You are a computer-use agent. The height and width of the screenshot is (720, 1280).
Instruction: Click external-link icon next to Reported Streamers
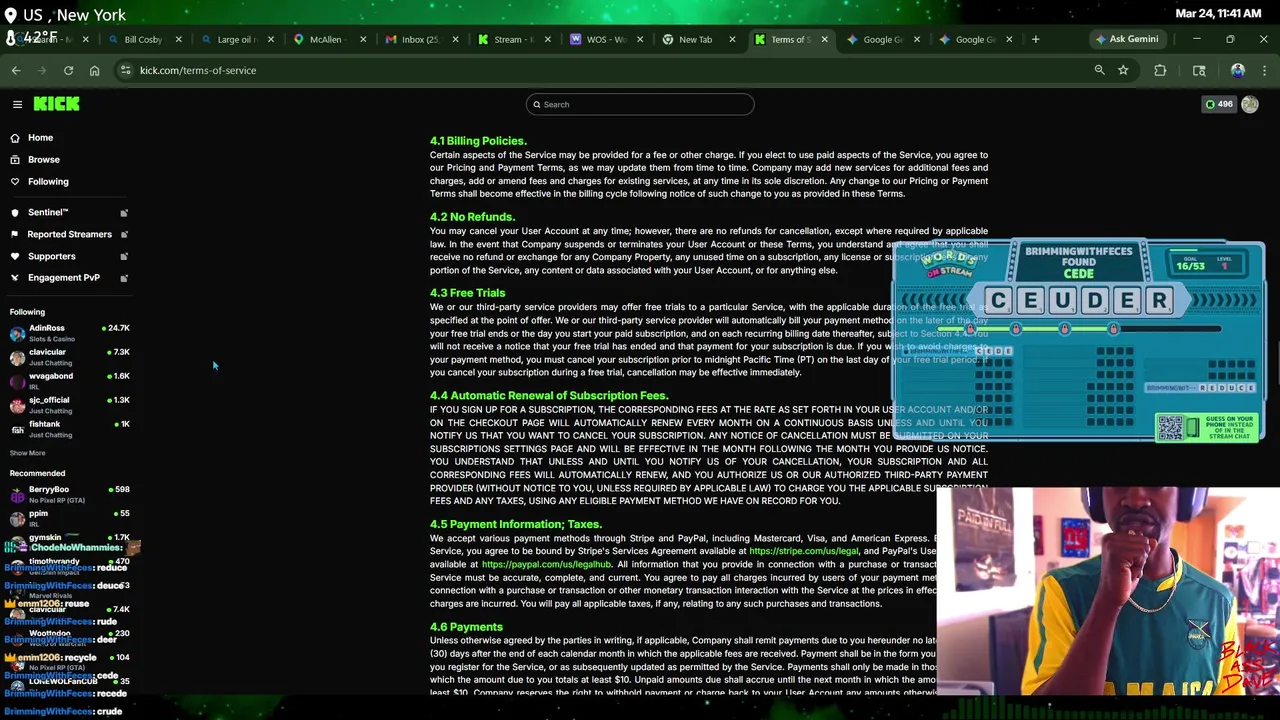[x=124, y=235]
